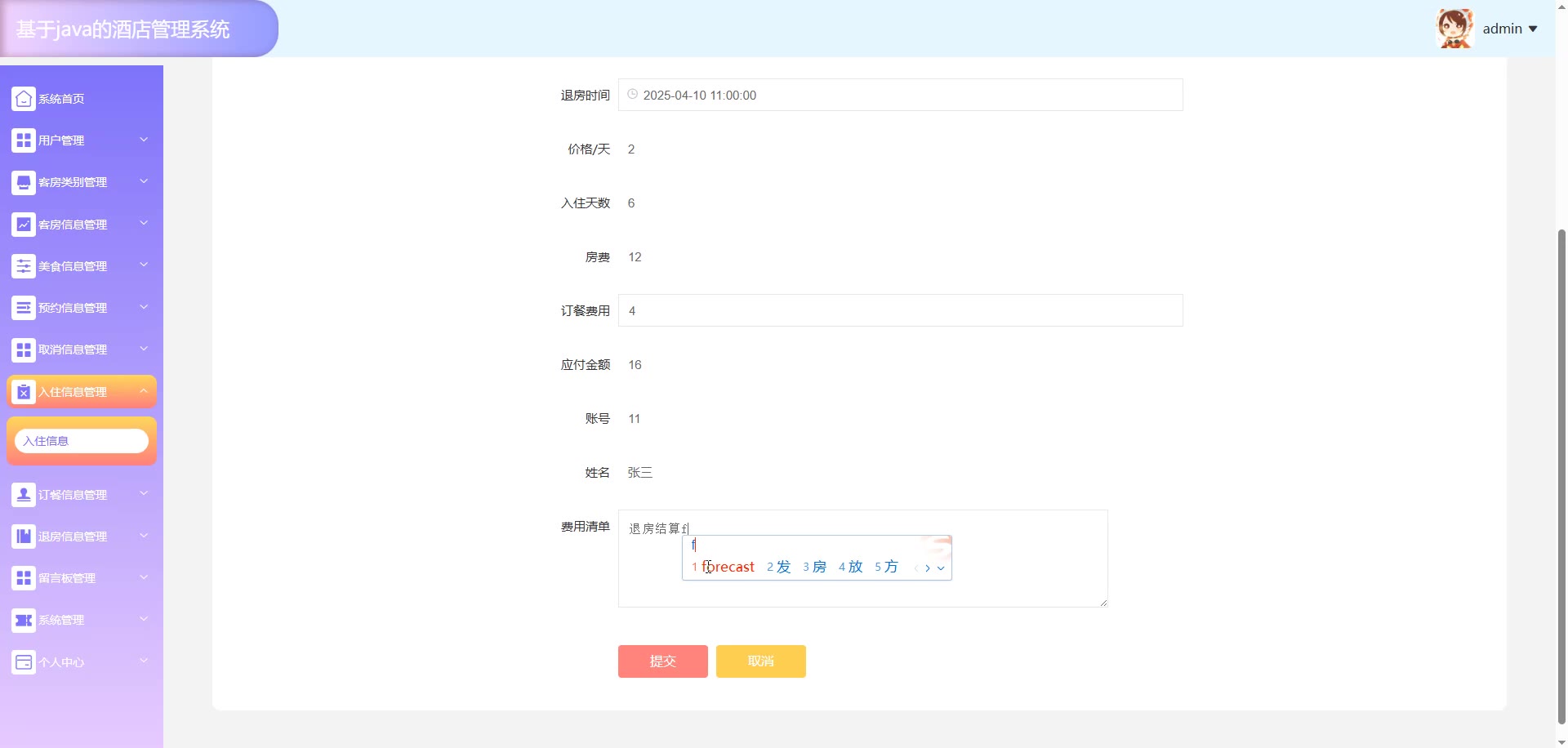Click the 入住天数 value 6
The height and width of the screenshot is (748, 1568).
click(631, 203)
